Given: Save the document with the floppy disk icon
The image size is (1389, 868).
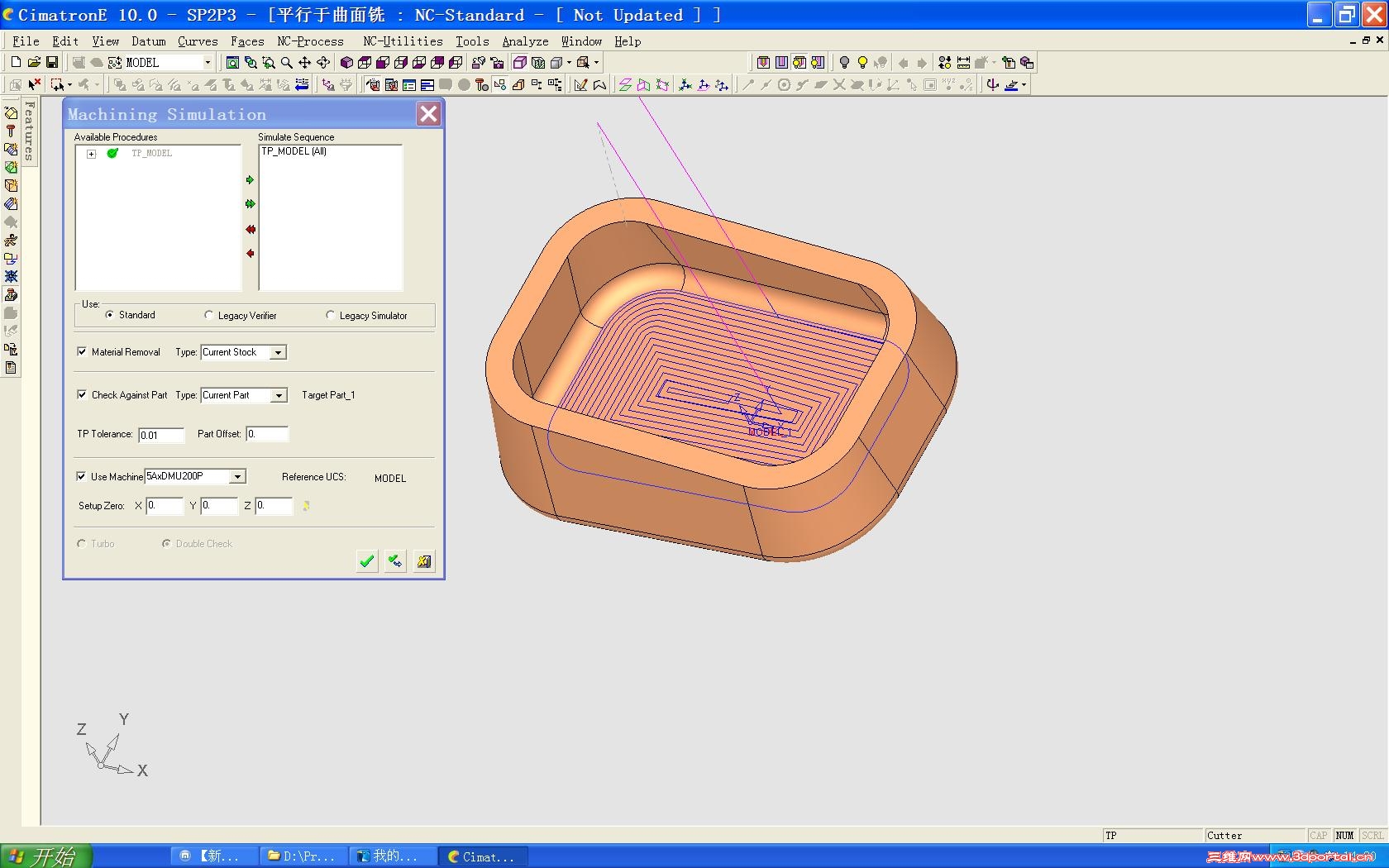Looking at the screenshot, I should point(52,62).
